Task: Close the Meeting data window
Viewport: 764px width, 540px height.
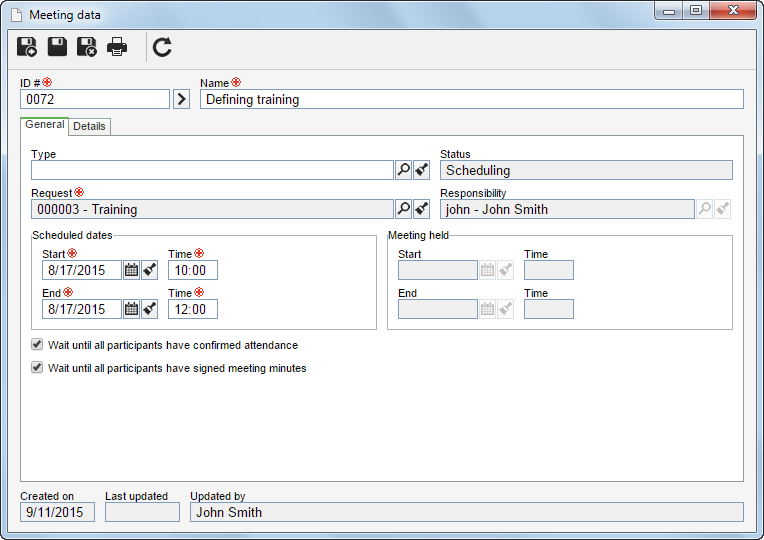Action: point(733,11)
